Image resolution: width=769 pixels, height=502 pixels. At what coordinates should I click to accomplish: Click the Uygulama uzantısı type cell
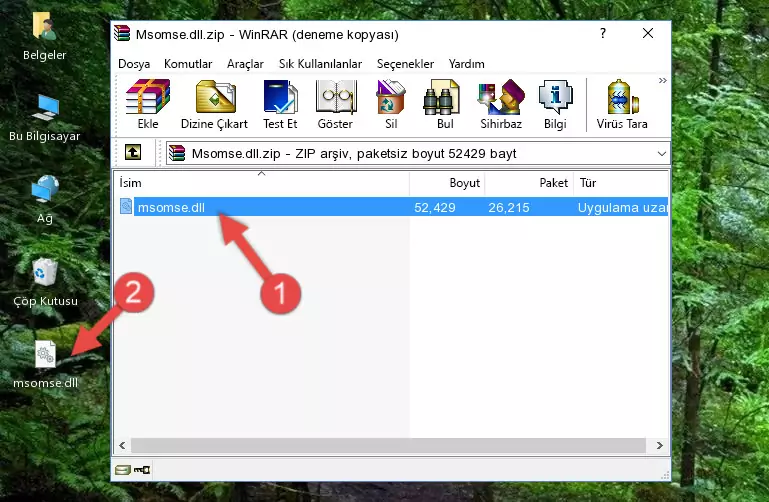coord(622,207)
